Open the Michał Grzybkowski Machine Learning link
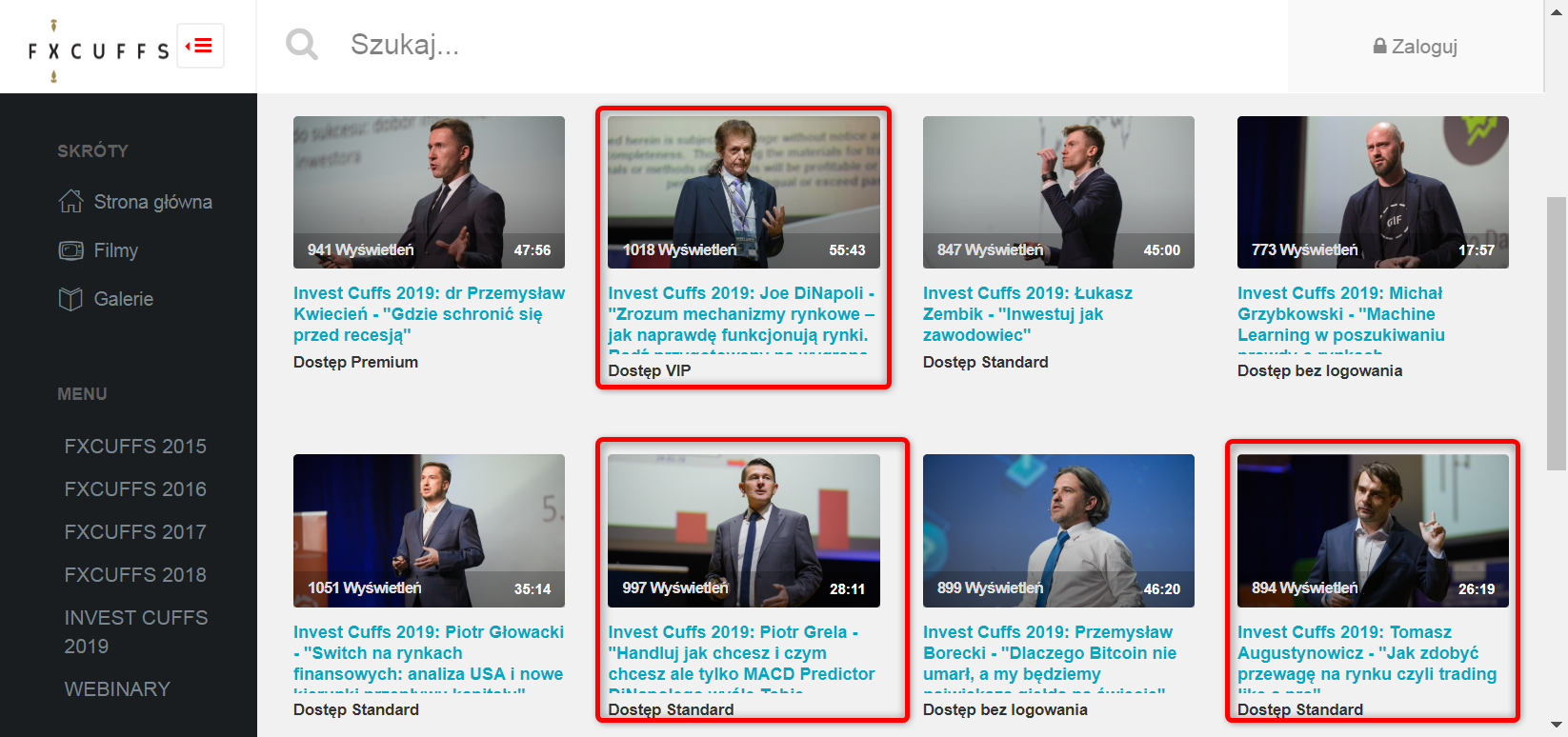This screenshot has width=1568, height=737. [x=1340, y=314]
